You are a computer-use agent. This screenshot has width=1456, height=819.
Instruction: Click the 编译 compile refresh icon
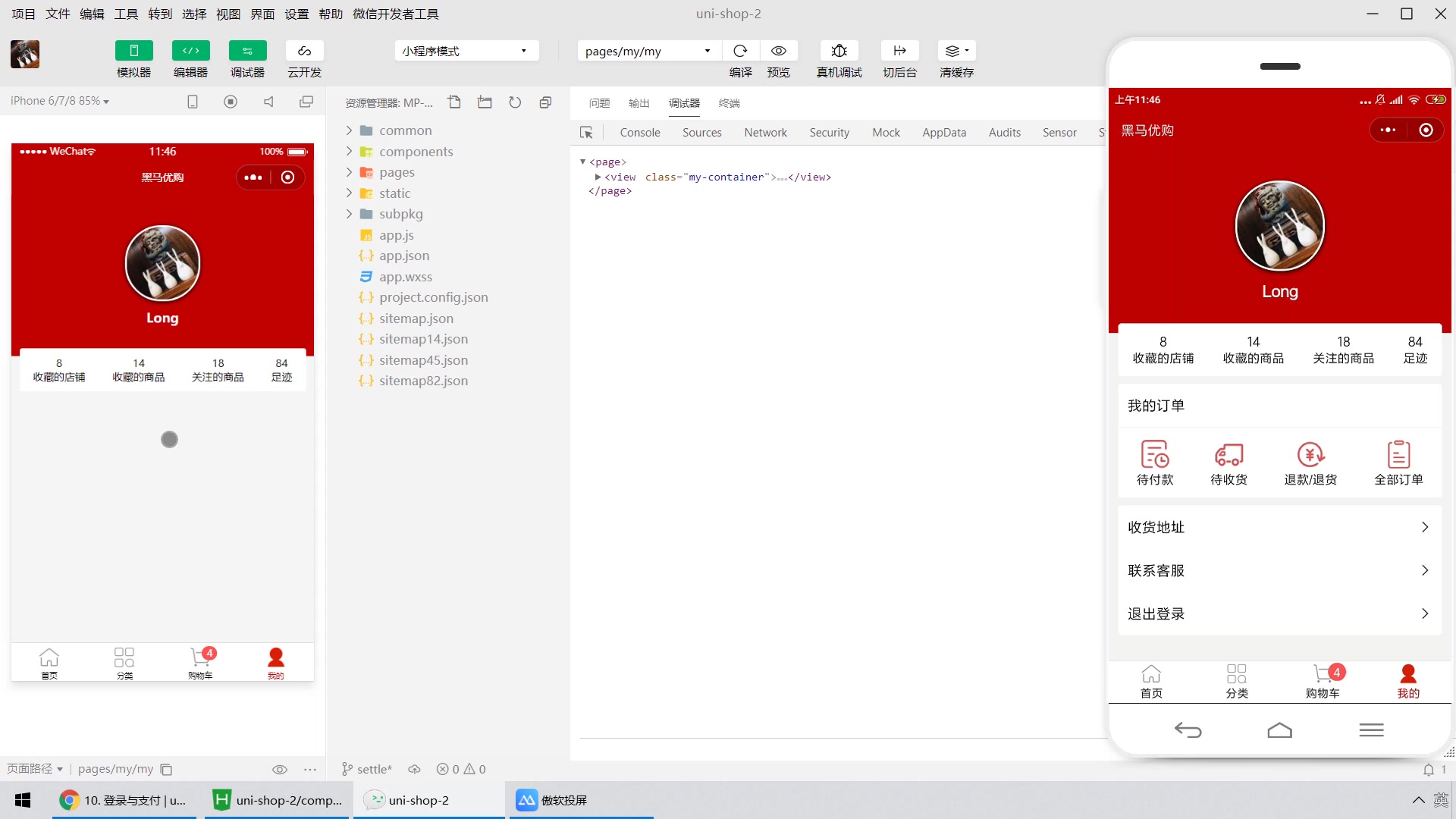[x=740, y=50]
